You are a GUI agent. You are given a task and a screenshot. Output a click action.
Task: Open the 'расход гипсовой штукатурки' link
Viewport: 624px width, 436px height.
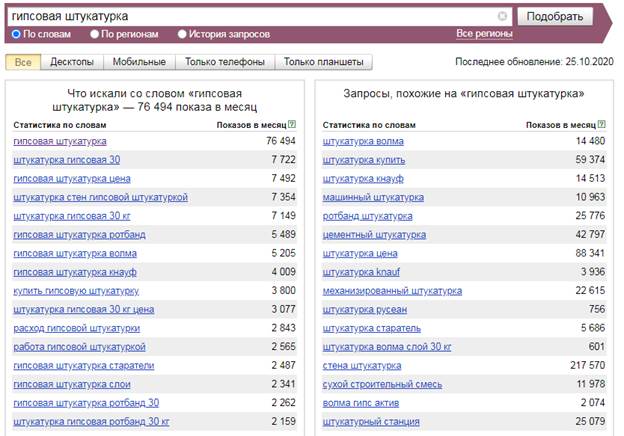pos(77,328)
